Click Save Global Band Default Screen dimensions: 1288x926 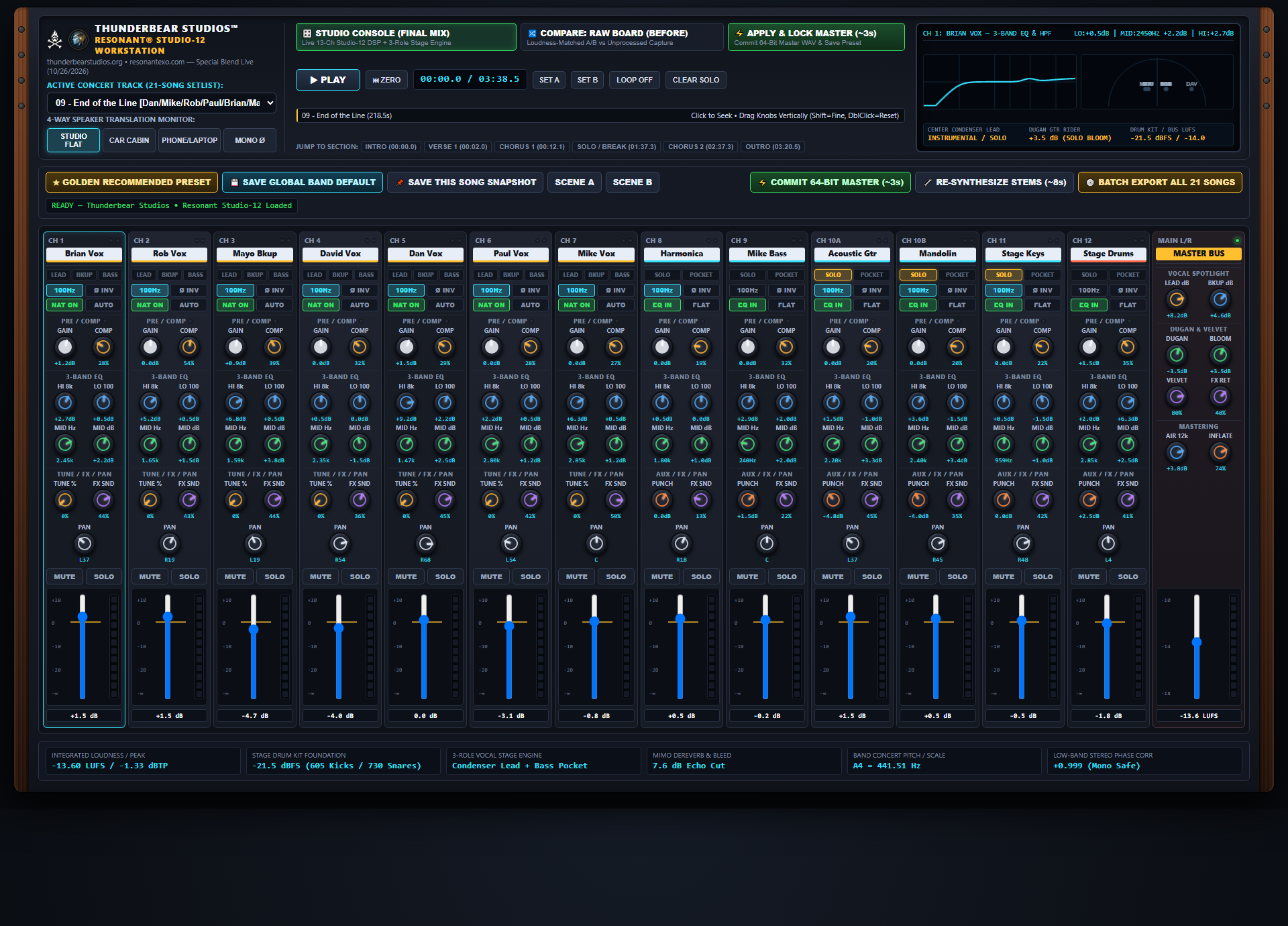(303, 183)
